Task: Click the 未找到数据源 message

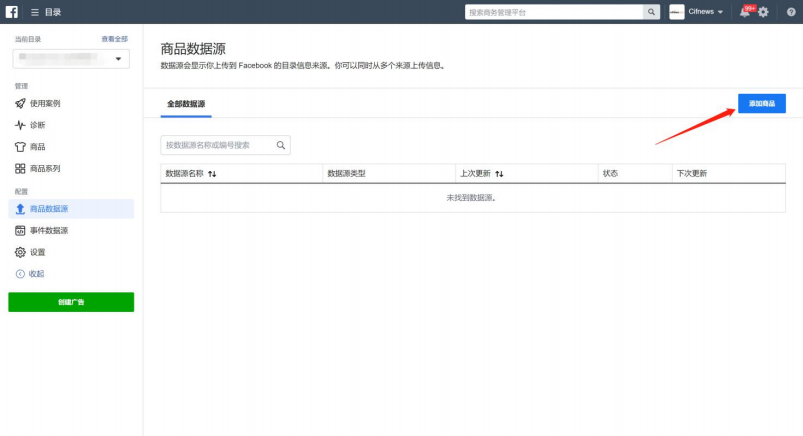Action: click(471, 198)
